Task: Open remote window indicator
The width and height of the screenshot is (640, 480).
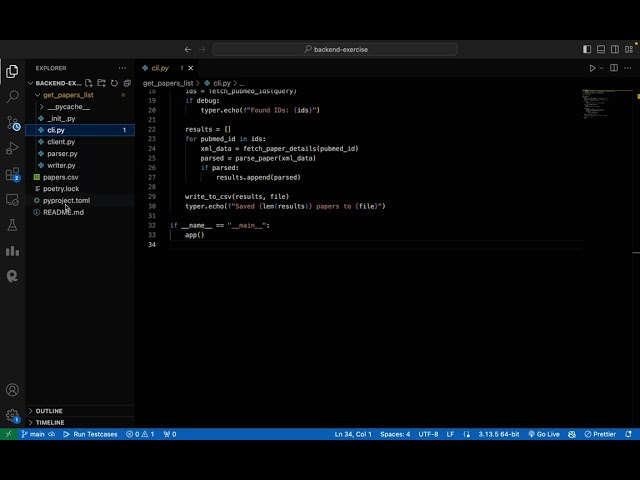Action: 9,434
